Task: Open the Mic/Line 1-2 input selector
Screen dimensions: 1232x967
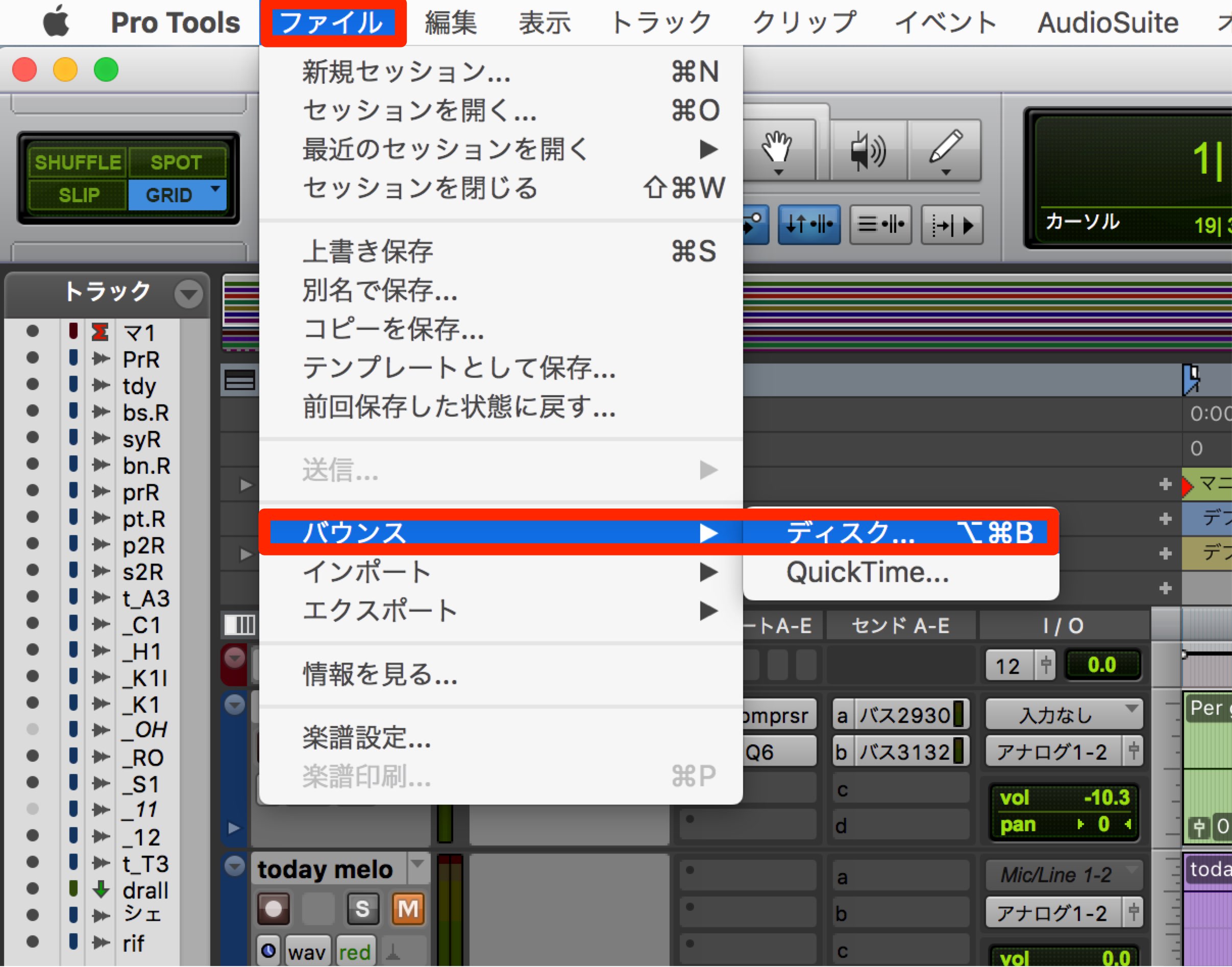Action: 1064,875
